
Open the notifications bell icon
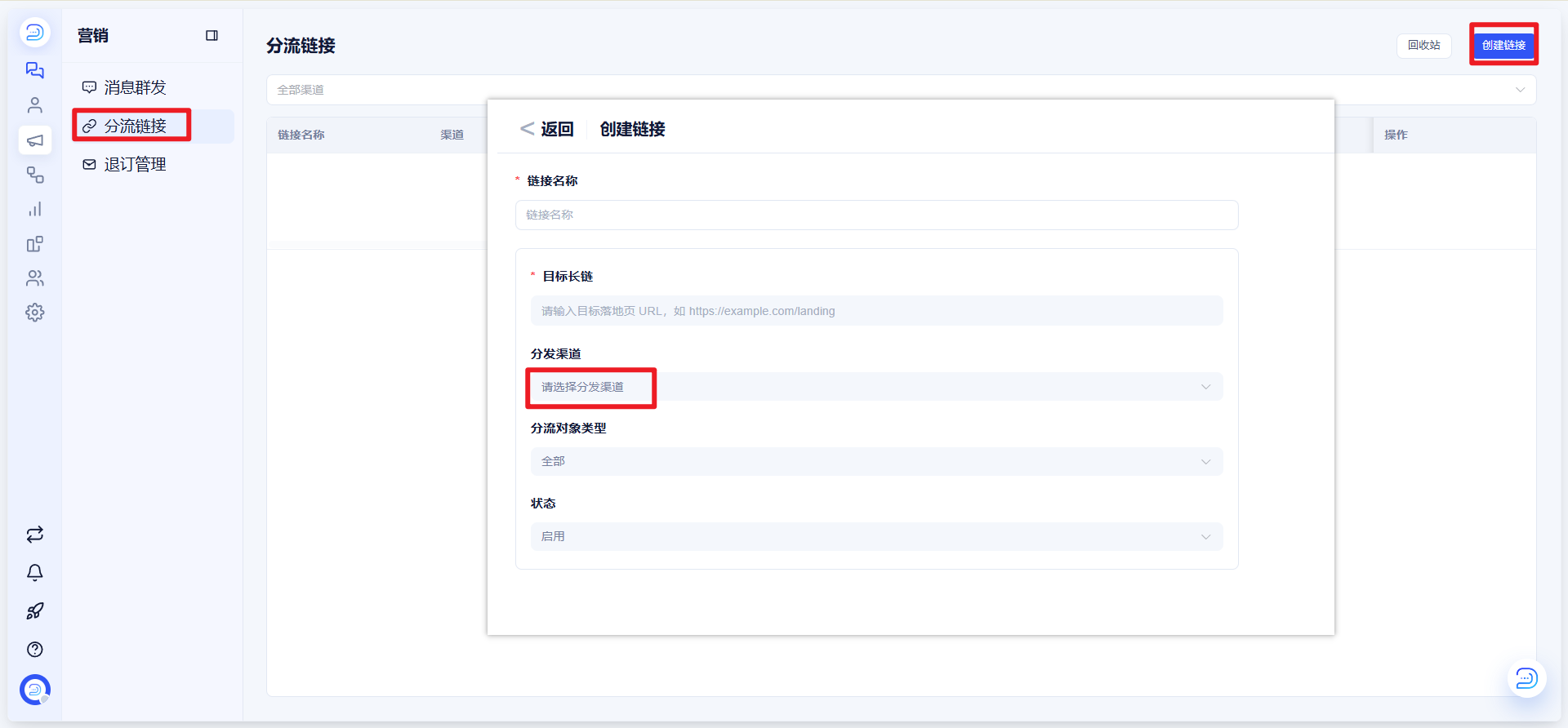tap(34, 573)
